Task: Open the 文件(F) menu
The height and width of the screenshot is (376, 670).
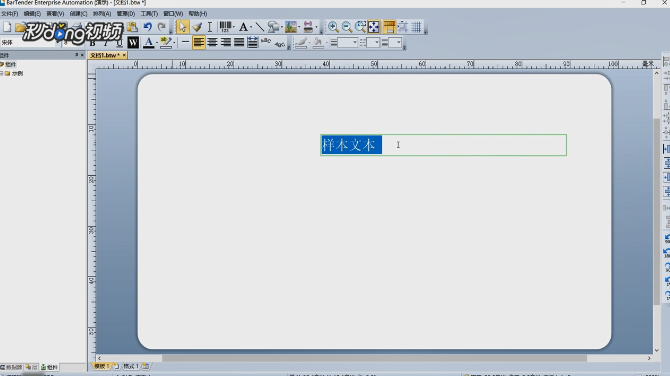Action: (9, 14)
